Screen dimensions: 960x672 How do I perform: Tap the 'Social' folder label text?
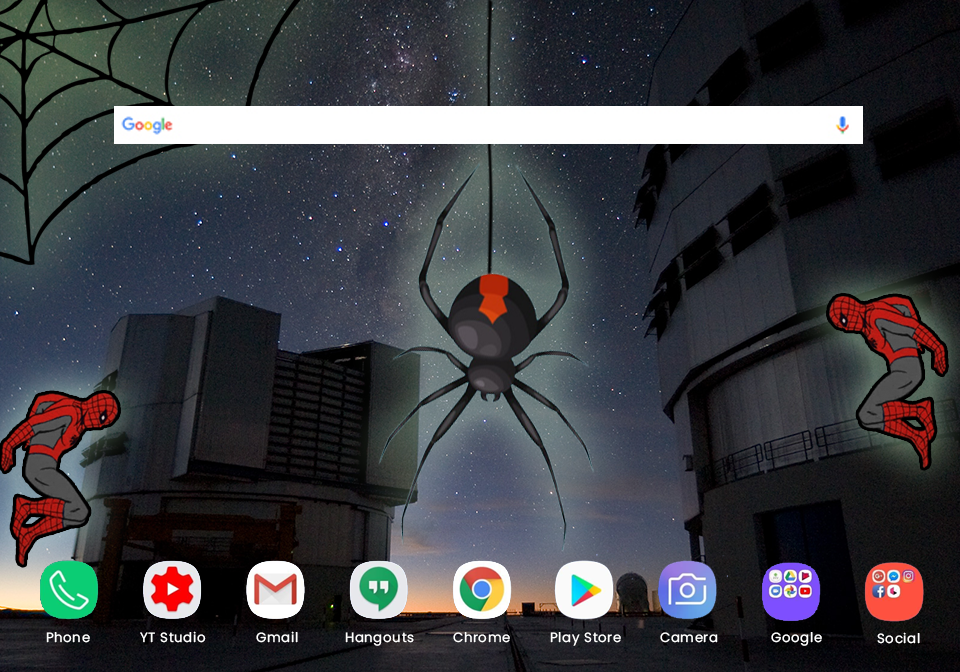click(x=898, y=638)
